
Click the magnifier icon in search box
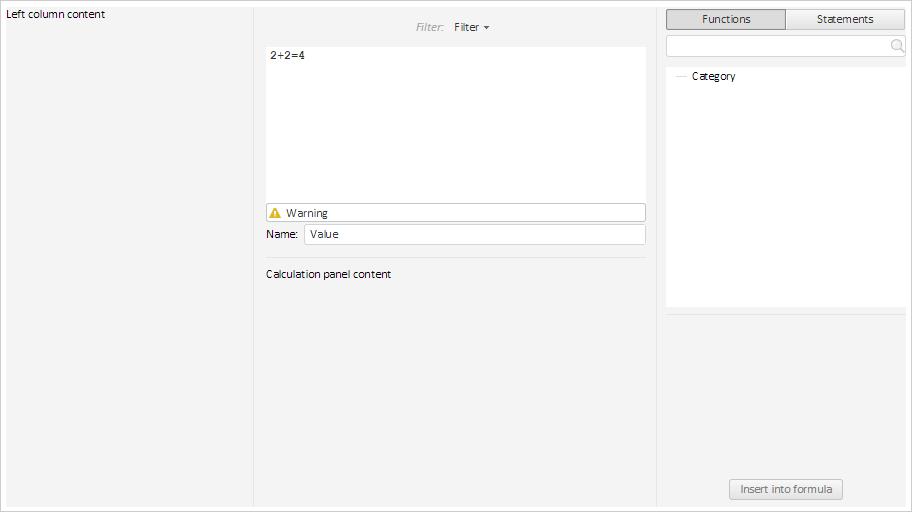[897, 46]
